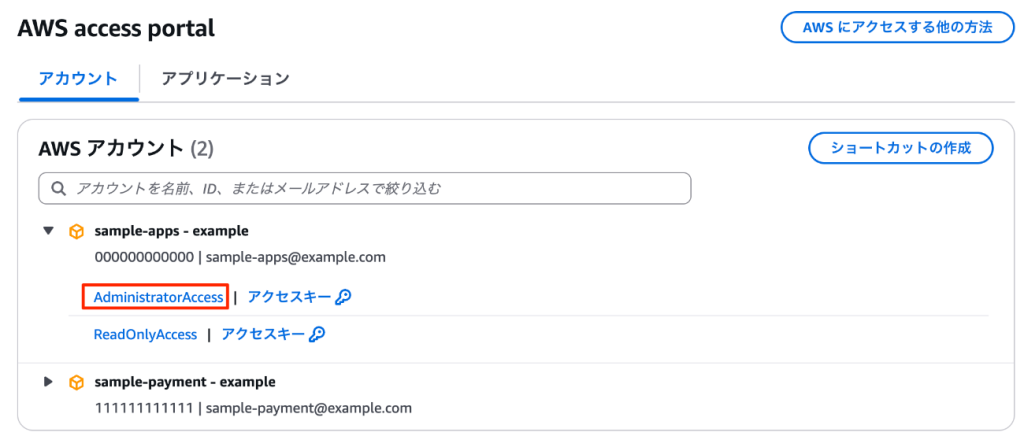The image size is (1024, 447).
Task: Click the key icon beside ReadOnlyAccess row
Action: [317, 334]
